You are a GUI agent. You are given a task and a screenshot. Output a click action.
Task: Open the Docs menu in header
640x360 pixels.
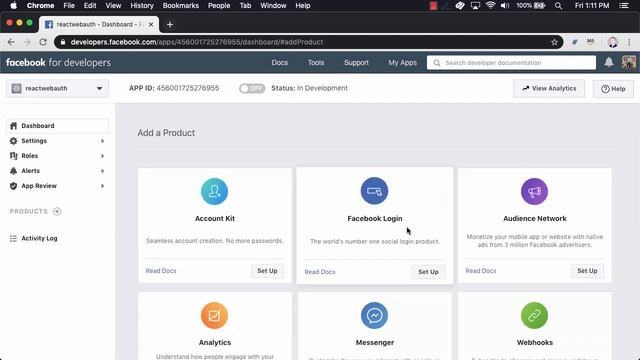pos(280,62)
